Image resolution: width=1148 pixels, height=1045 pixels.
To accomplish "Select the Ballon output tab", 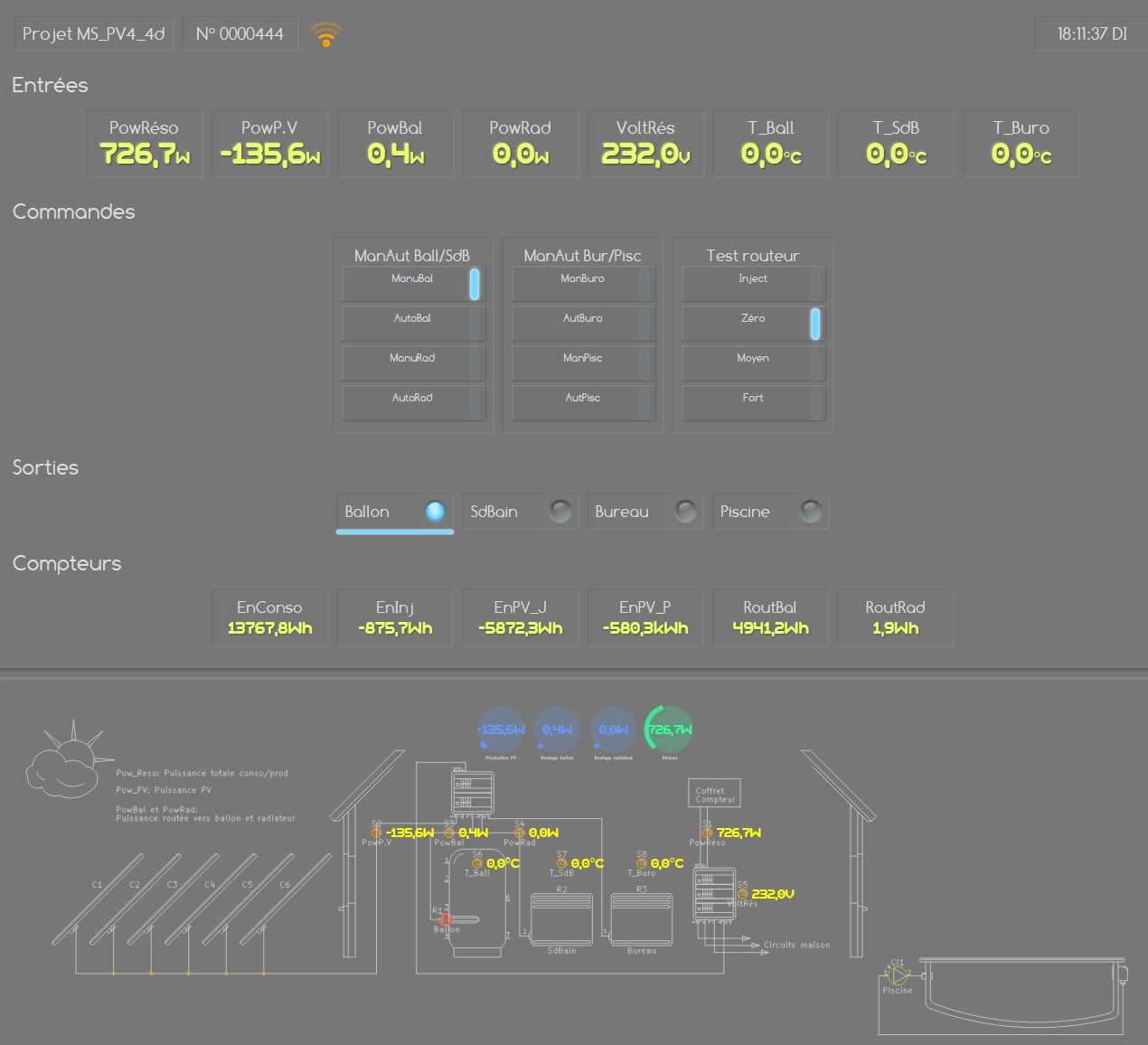I will (x=394, y=512).
